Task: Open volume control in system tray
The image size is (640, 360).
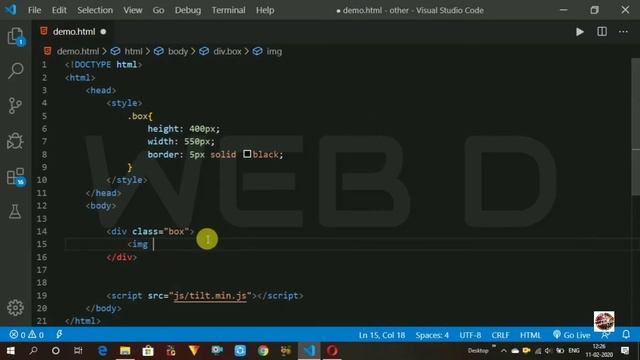Action: (x=548, y=351)
